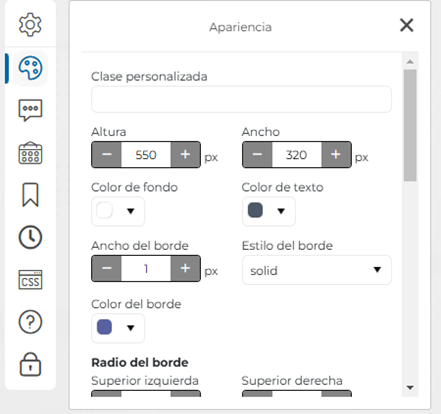Click the Clase personalizada text field

point(241,99)
